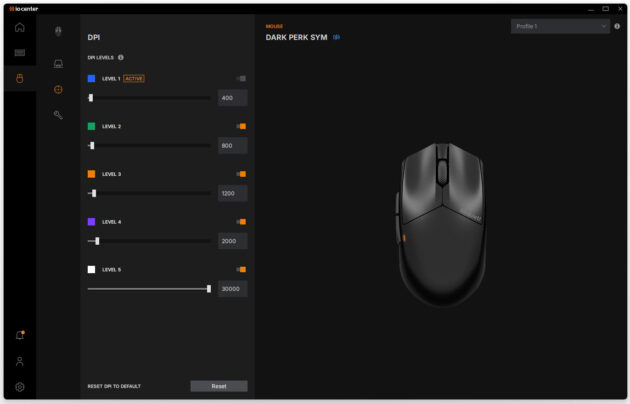Open the notifications bell icon
The width and height of the screenshot is (630, 404).
coord(20,335)
